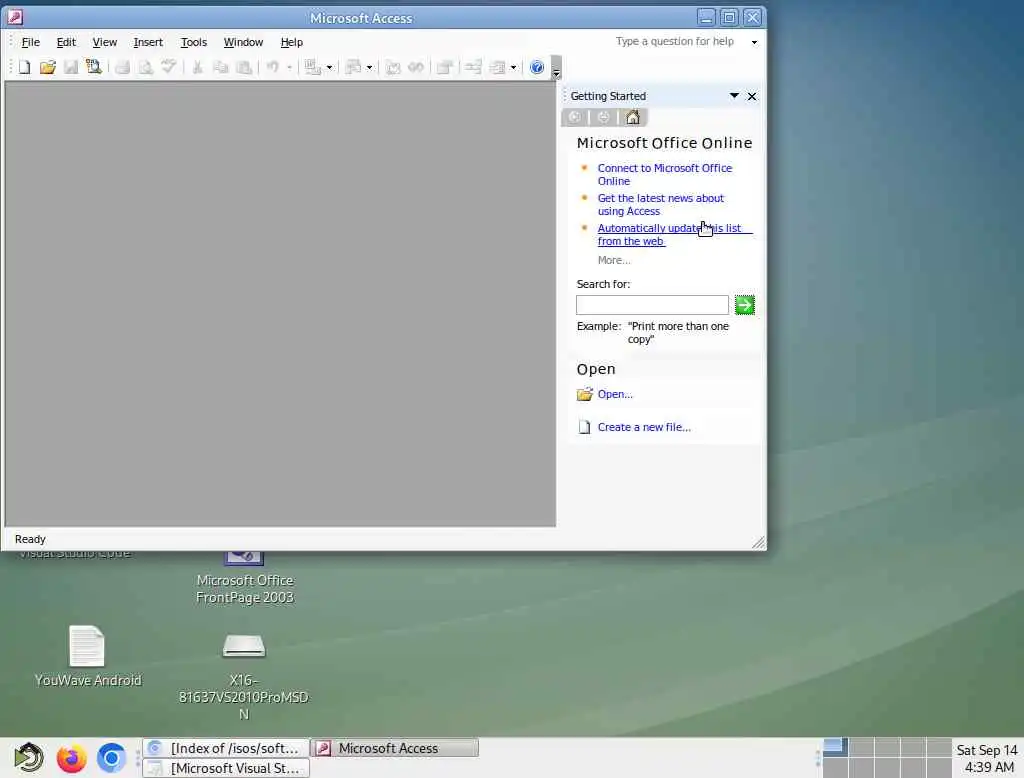Click Create a new file... link
Screen dimensions: 1024x778
644,427
